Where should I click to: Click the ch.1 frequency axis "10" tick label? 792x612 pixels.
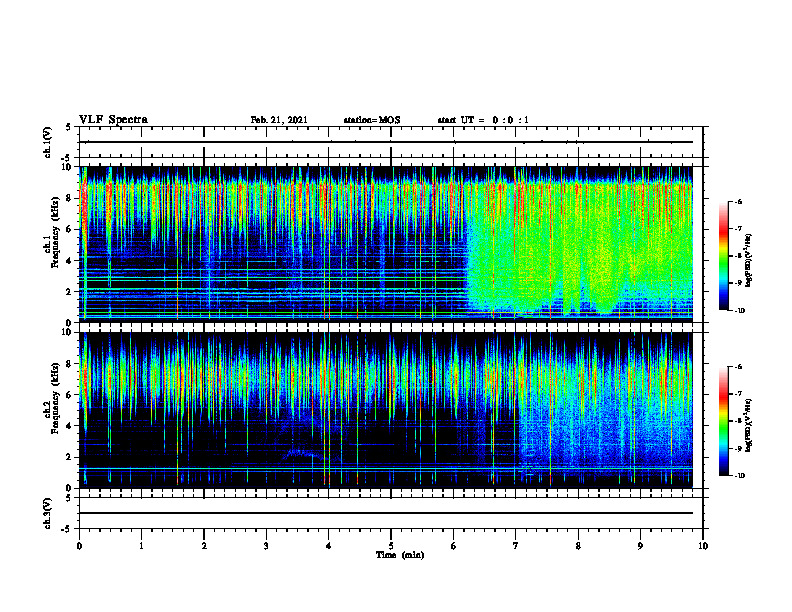pyautogui.click(x=66, y=167)
